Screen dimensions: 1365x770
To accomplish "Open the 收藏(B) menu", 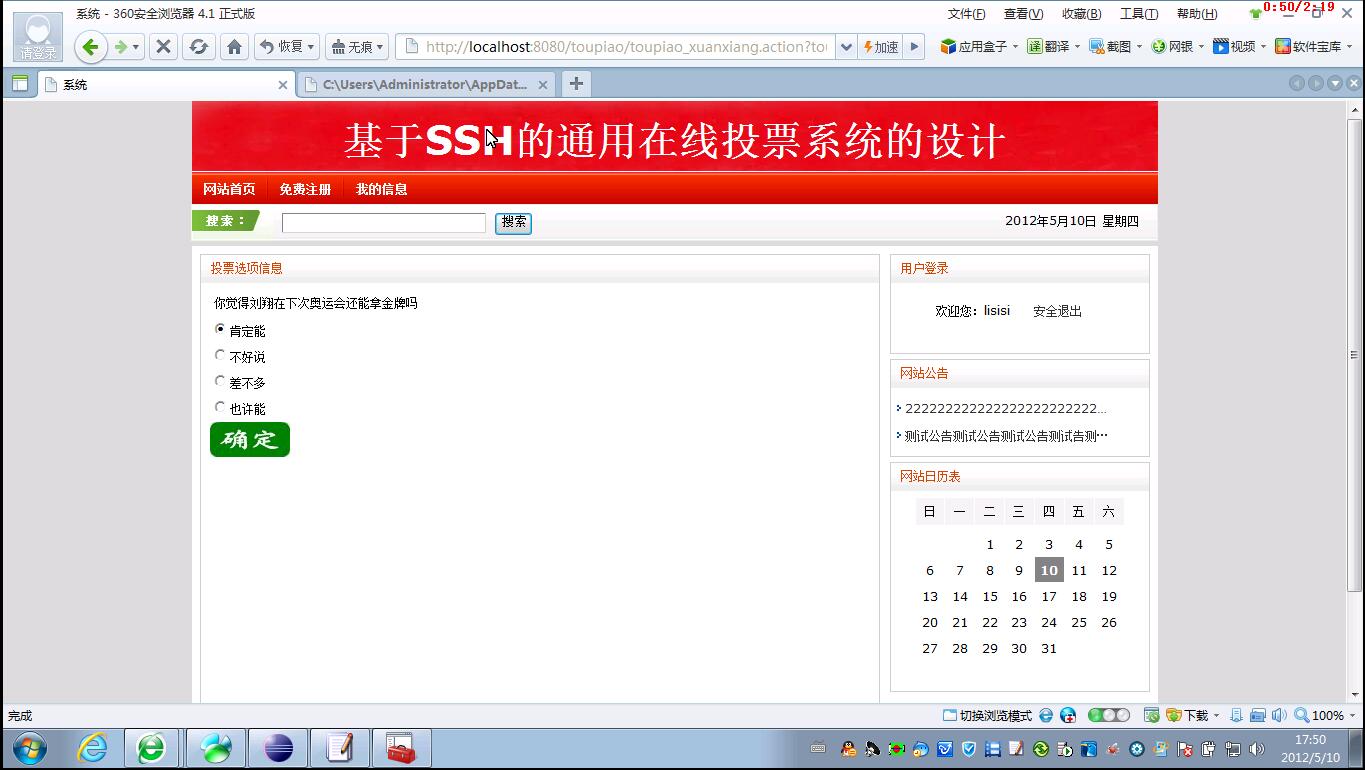I will point(1081,13).
